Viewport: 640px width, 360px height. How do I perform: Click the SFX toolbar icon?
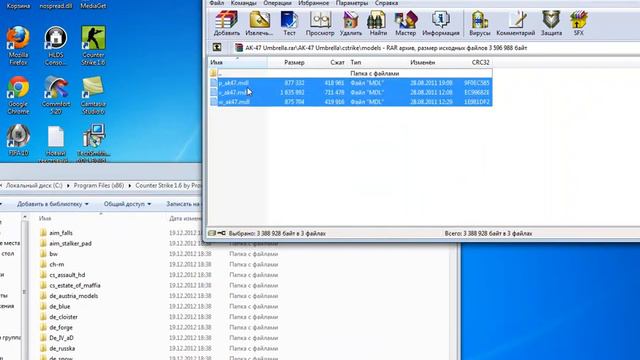578,23
